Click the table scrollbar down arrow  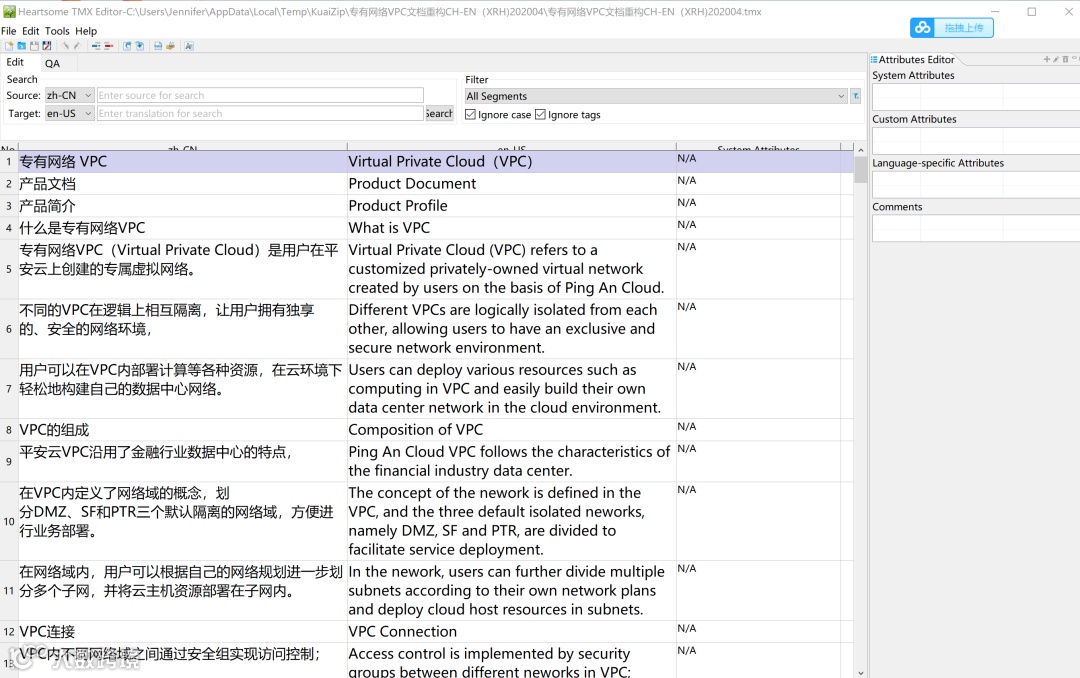pyautogui.click(x=860, y=672)
